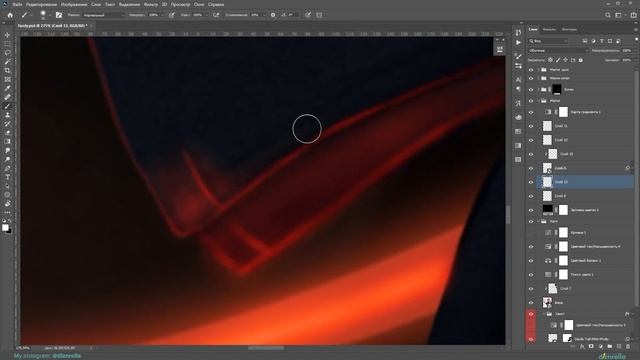The height and width of the screenshot is (360, 640).
Task: Click the zoom percentage in status bar
Action: click(x=22, y=348)
